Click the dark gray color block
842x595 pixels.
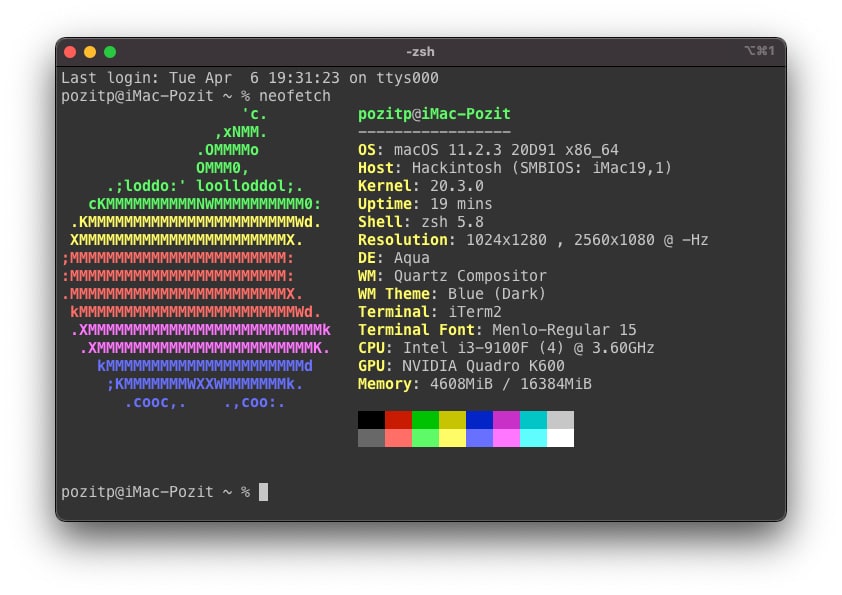[372, 438]
